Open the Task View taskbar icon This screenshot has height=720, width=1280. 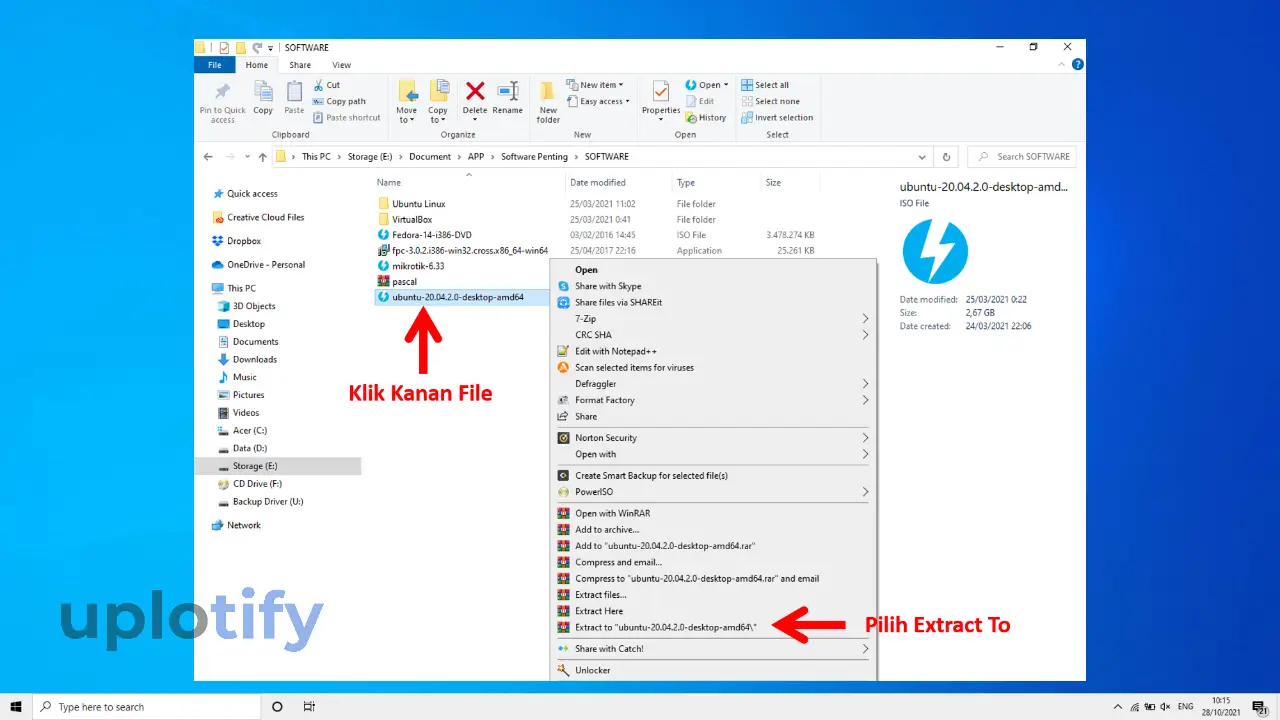point(309,707)
